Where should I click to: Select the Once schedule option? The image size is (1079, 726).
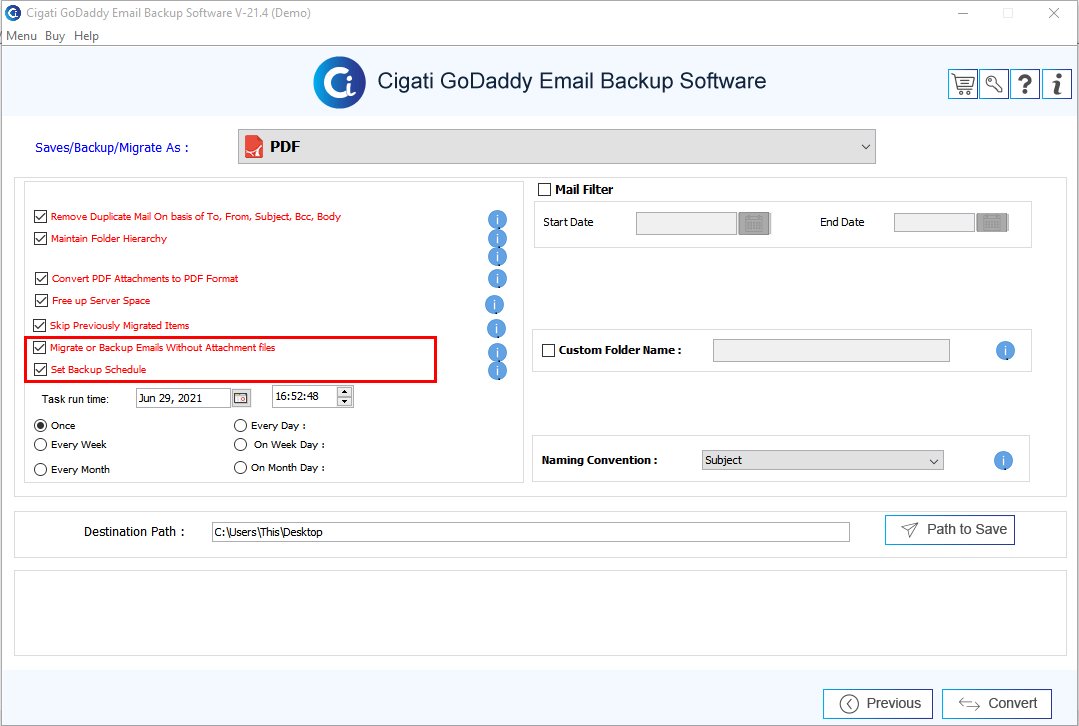41,425
